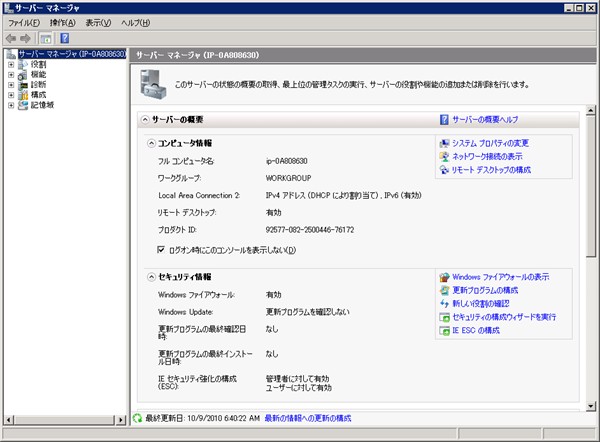Click vertical scrollbar thumb in main pane
600x442 pixels.
pyautogui.click(x=591, y=186)
